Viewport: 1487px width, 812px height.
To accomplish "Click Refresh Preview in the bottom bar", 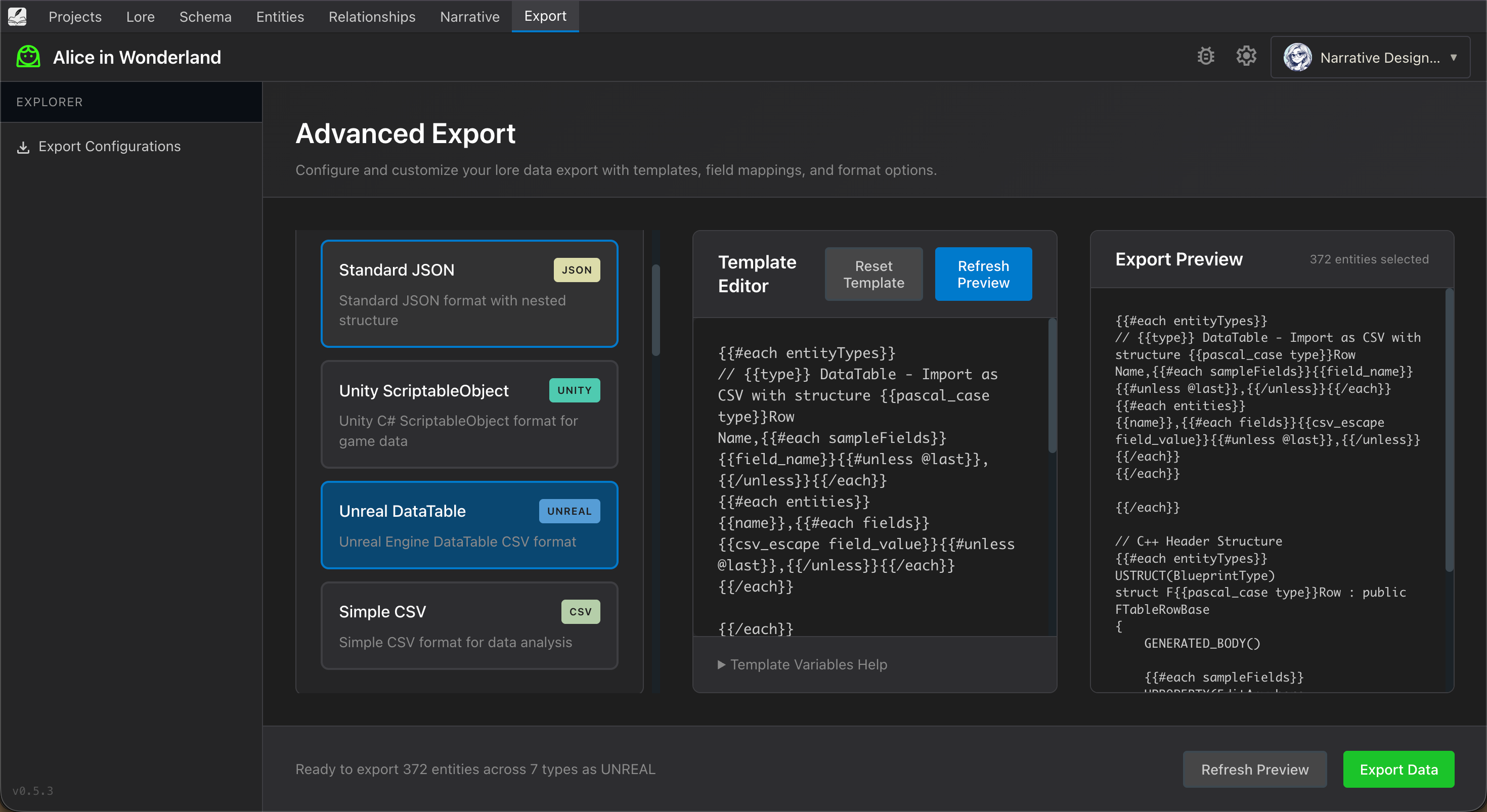I will 1255,770.
